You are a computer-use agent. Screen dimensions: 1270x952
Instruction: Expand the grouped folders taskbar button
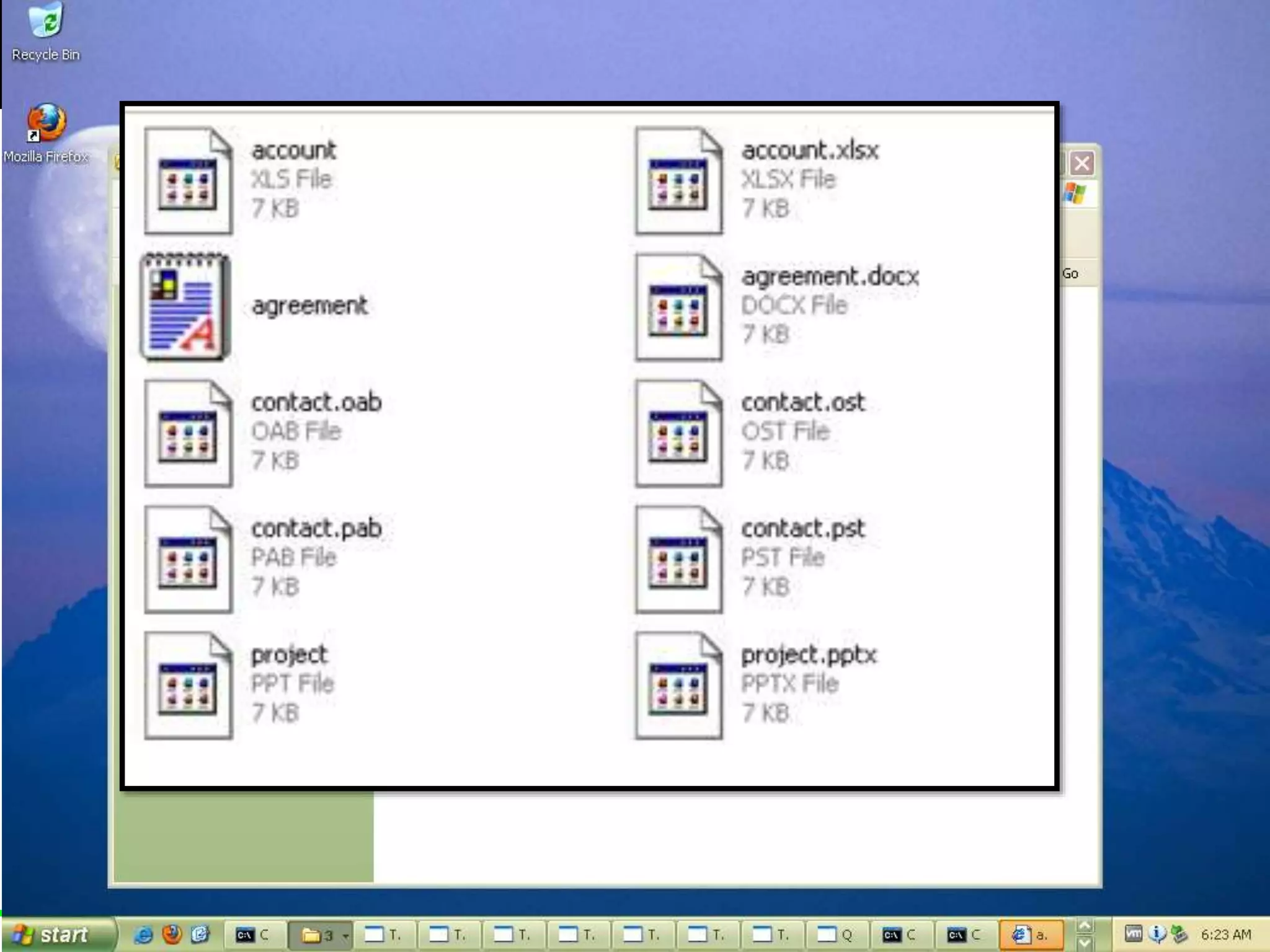tap(319, 935)
